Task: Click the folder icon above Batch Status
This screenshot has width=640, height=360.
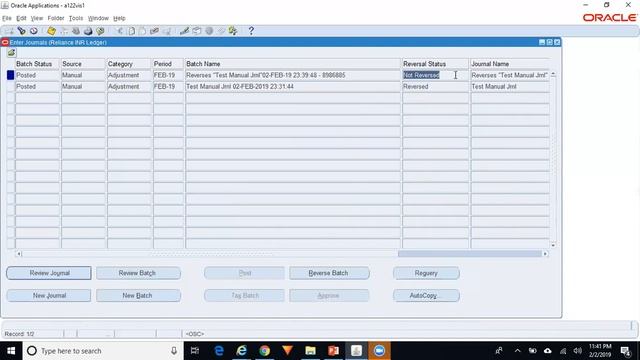Action: pos(11,53)
